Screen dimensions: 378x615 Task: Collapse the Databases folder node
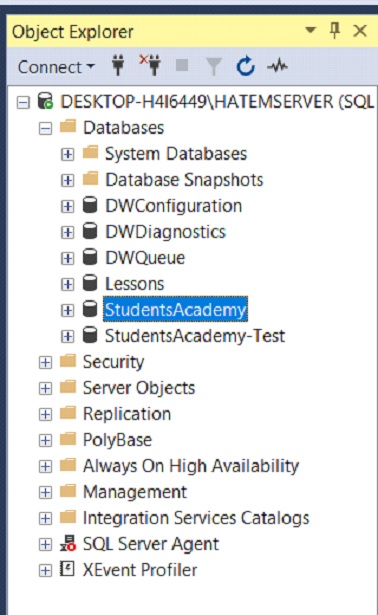[45, 128]
